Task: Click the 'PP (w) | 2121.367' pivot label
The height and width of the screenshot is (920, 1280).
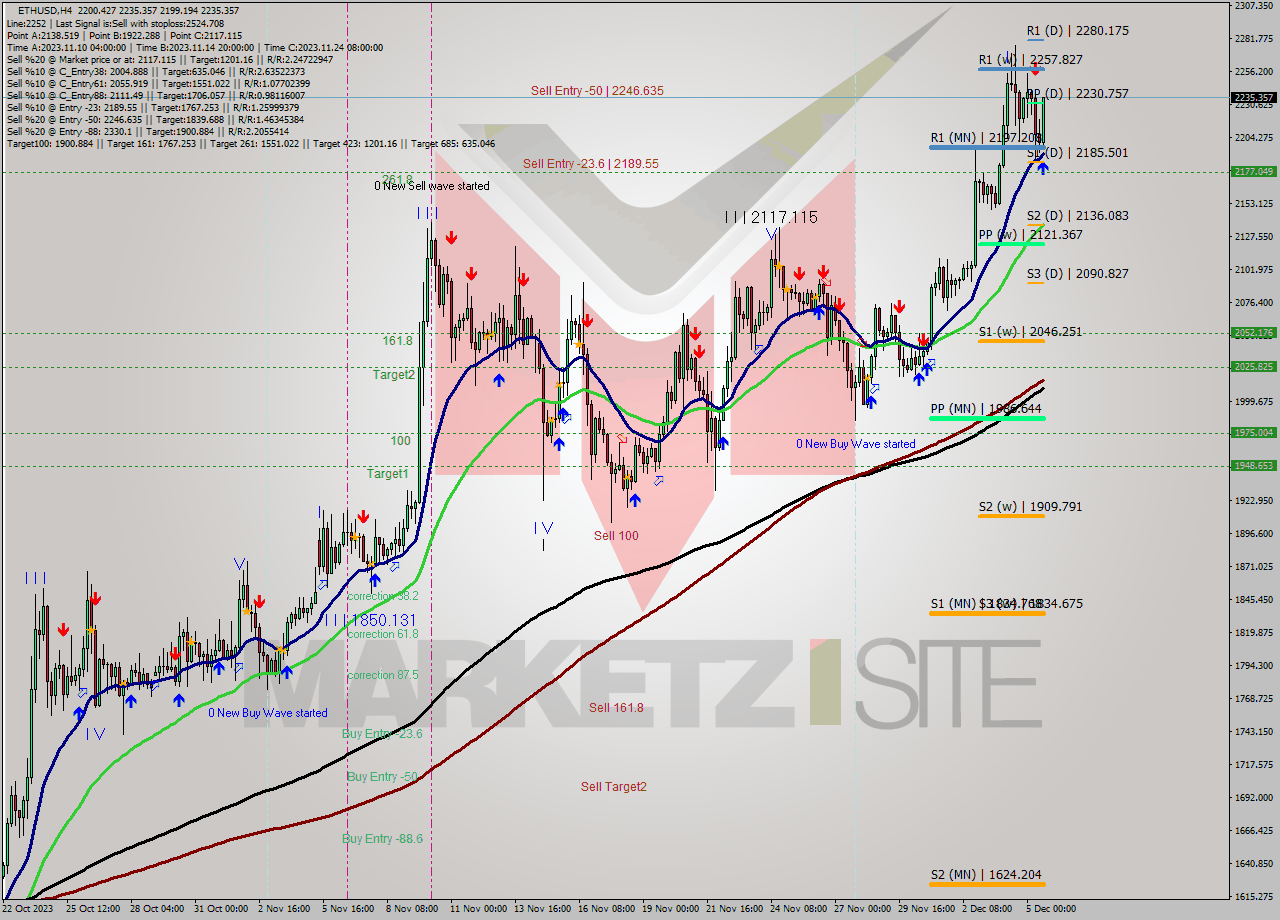Action: [1031, 235]
